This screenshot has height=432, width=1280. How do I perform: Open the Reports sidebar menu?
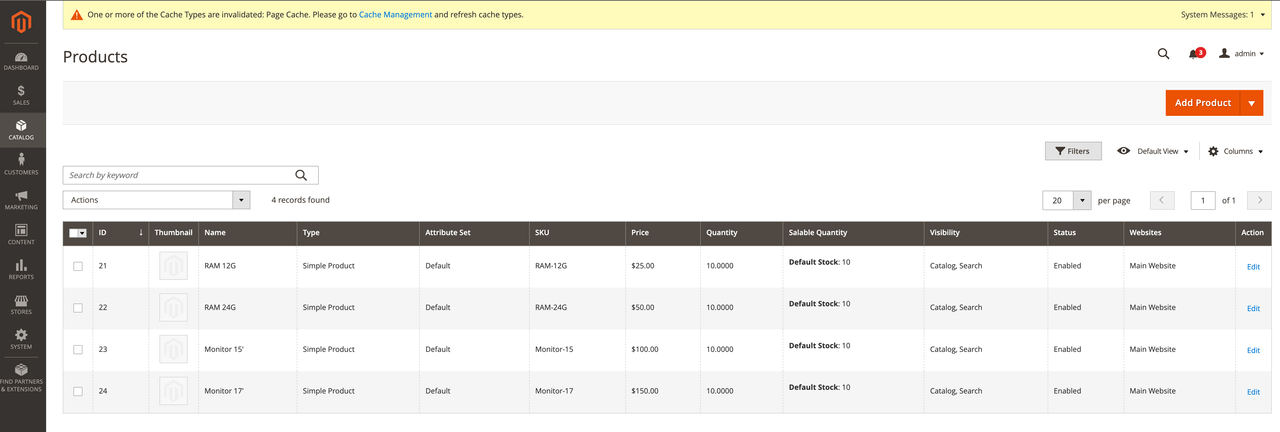click(x=22, y=269)
